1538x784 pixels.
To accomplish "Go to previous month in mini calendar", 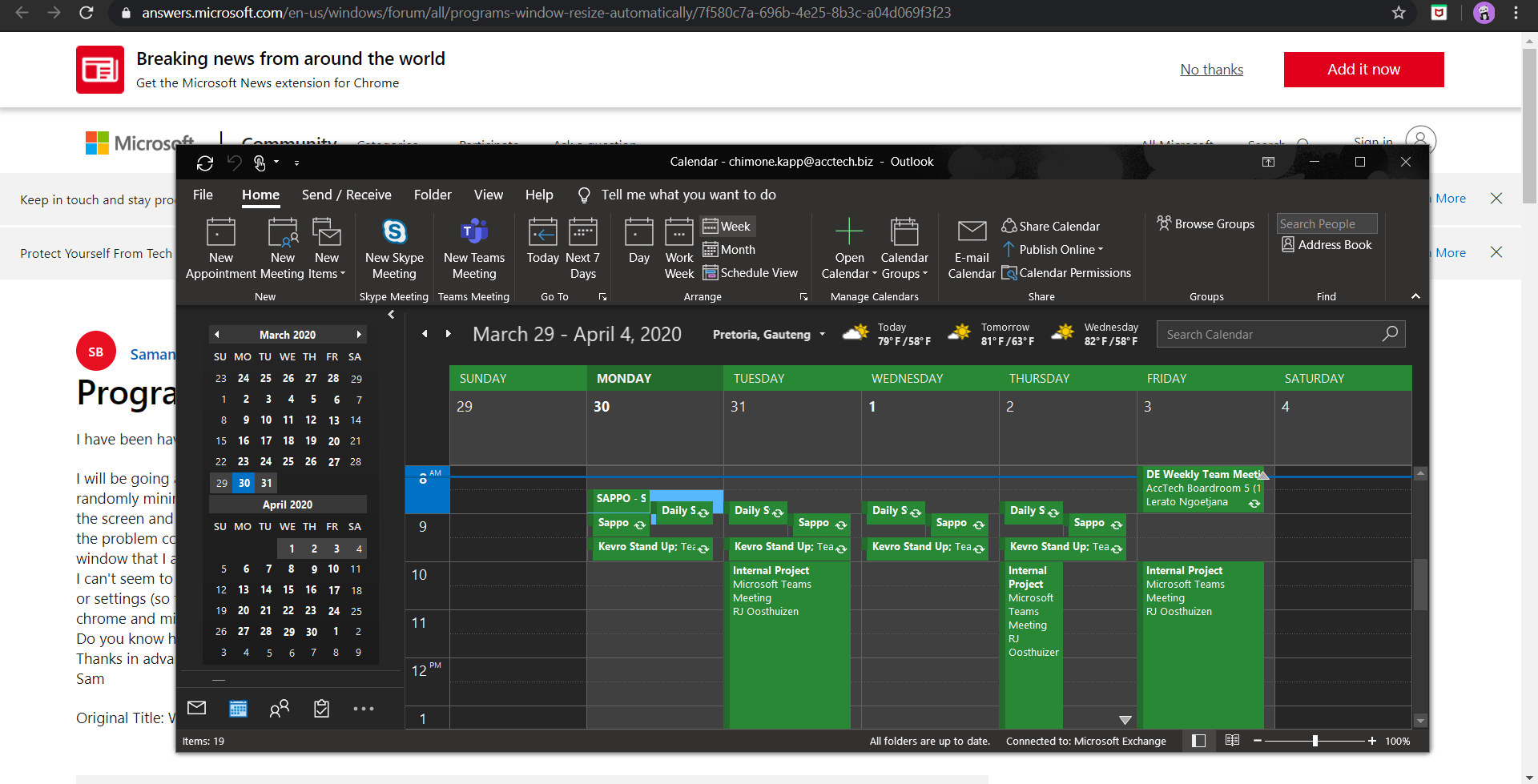I will (216, 335).
